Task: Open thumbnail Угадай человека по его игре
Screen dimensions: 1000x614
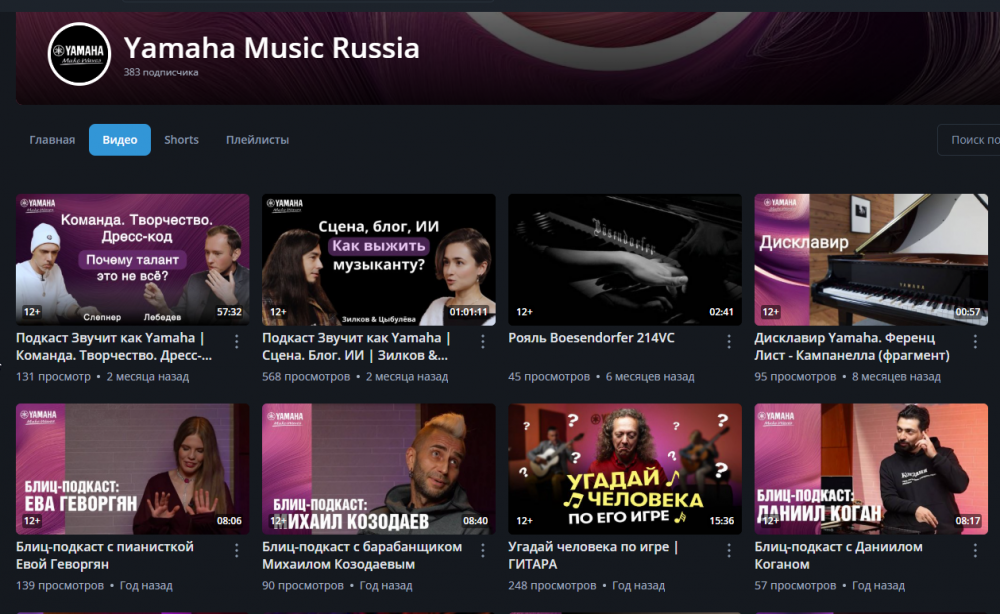Action: (625, 469)
